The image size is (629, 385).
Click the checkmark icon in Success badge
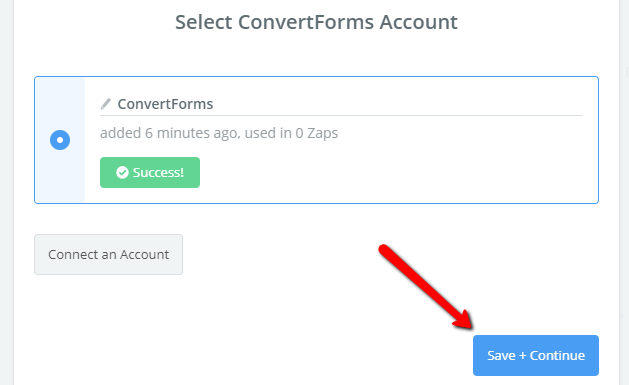[122, 172]
